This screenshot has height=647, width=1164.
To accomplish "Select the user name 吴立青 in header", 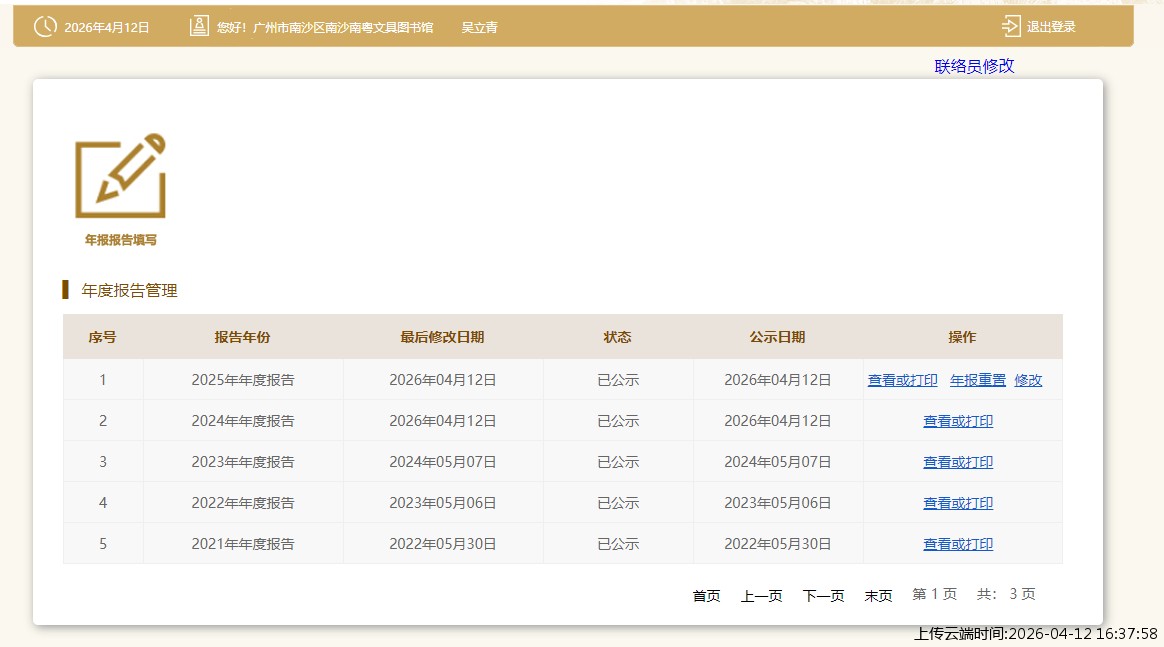I will [479, 27].
